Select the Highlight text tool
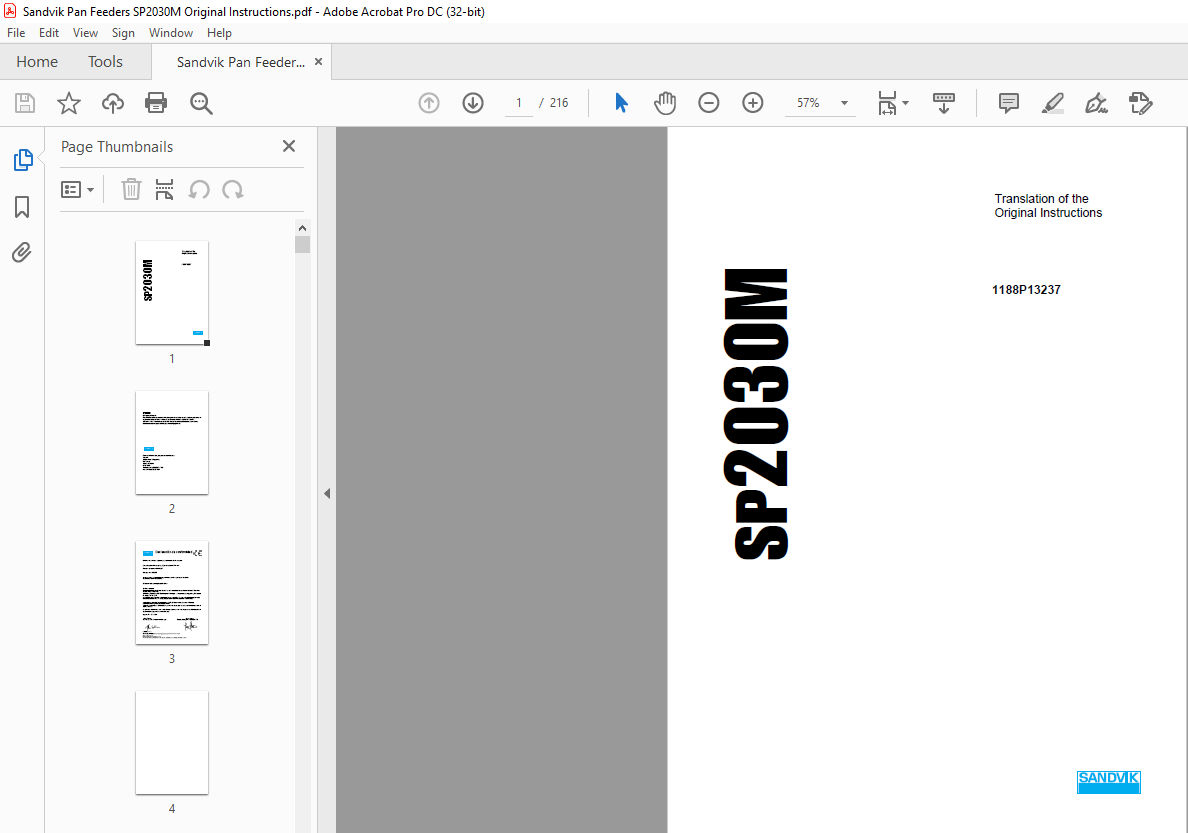The width and height of the screenshot is (1188, 833). [x=1052, y=103]
